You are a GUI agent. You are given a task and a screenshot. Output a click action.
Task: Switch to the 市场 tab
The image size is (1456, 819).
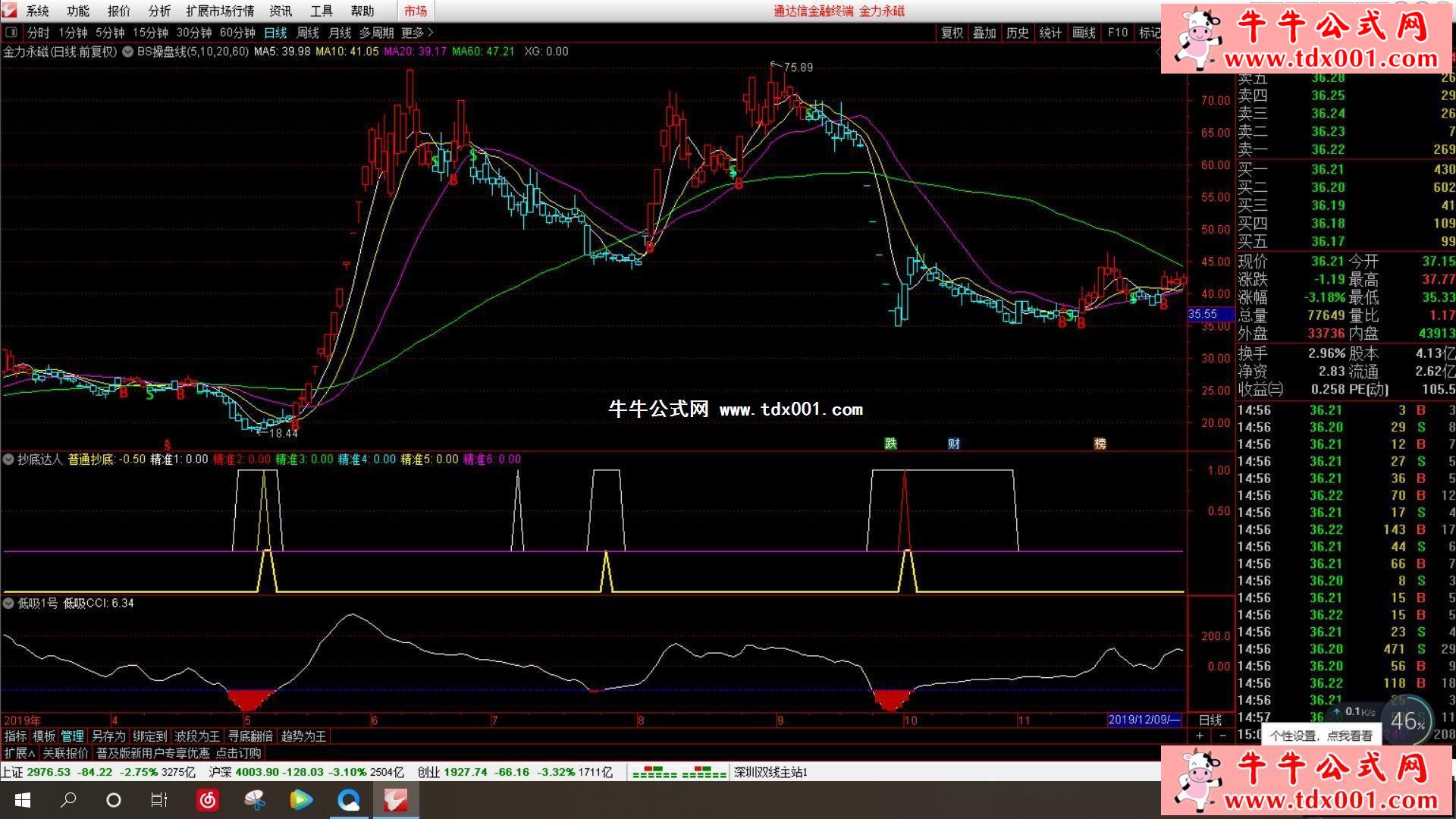416,11
